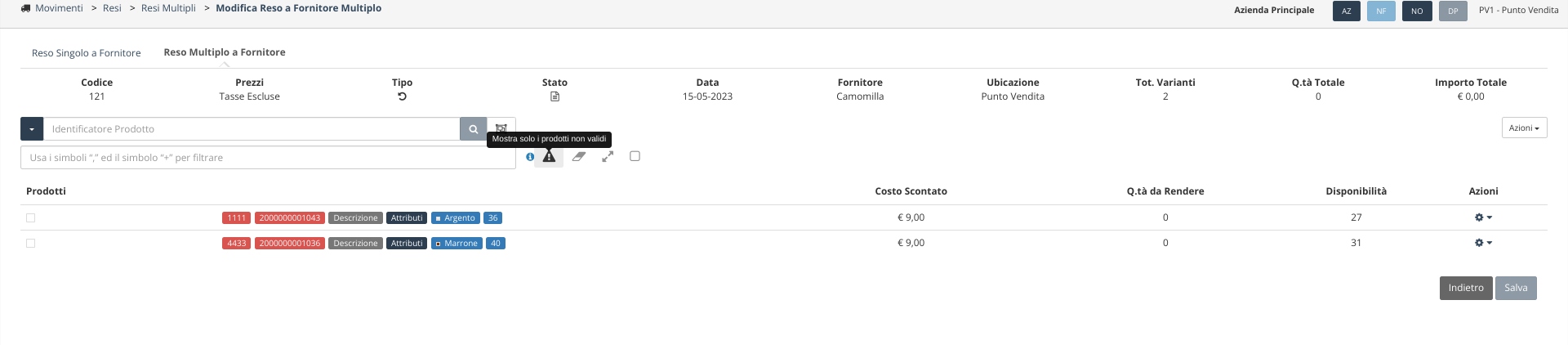The height and width of the screenshot is (345, 1568).
Task: Open the gear actions menu for Argento row
Action: pos(1483,217)
